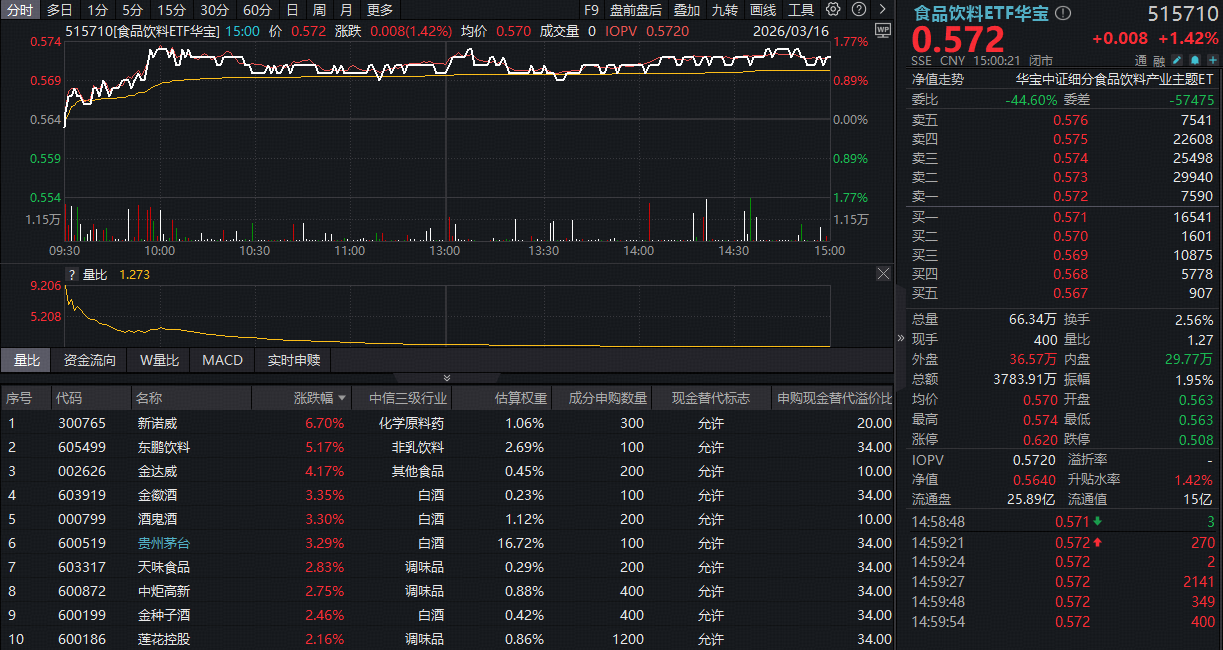This screenshot has height=650, width=1223.
Task: Set a price alert via the bell icon
Action: pos(1195,60)
